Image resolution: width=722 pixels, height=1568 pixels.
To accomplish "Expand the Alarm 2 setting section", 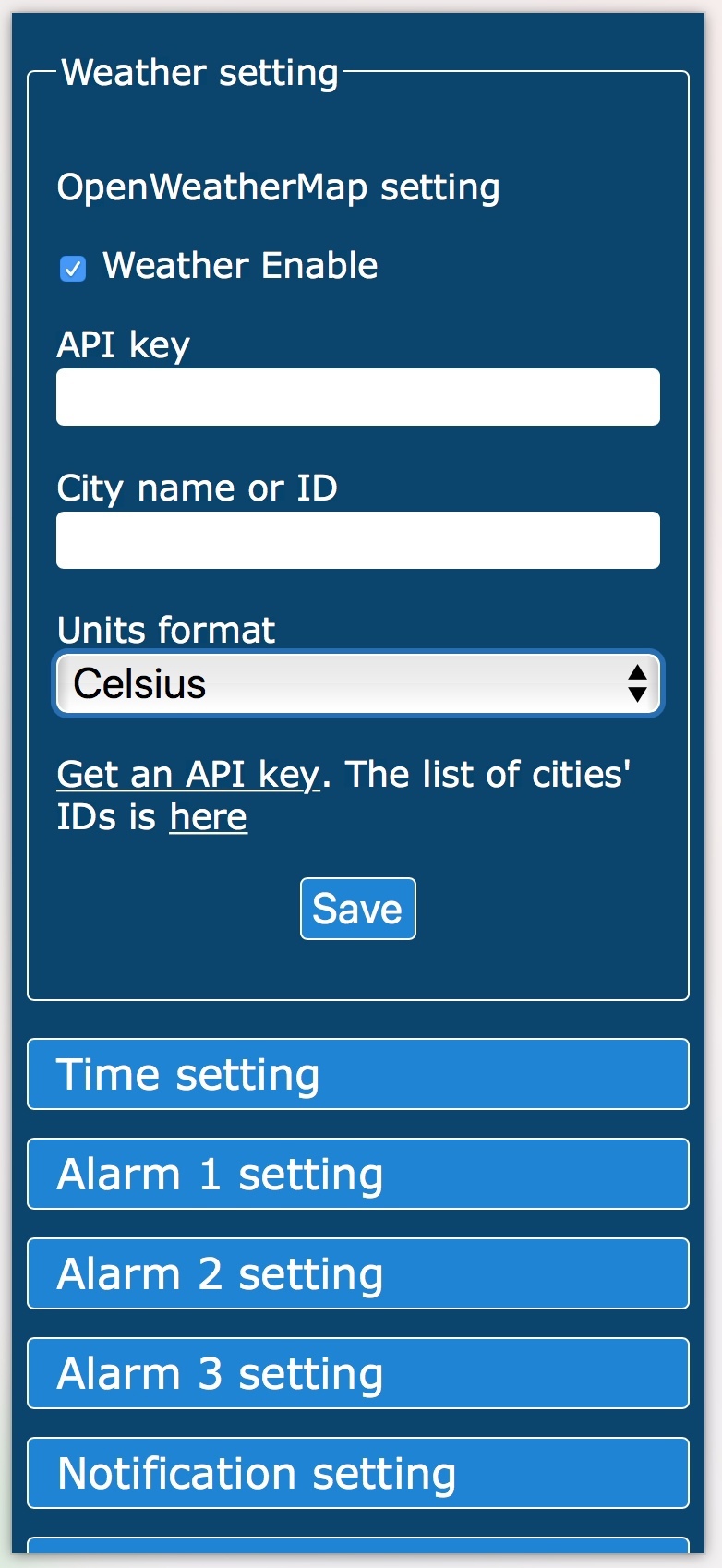I will coord(358,1273).
